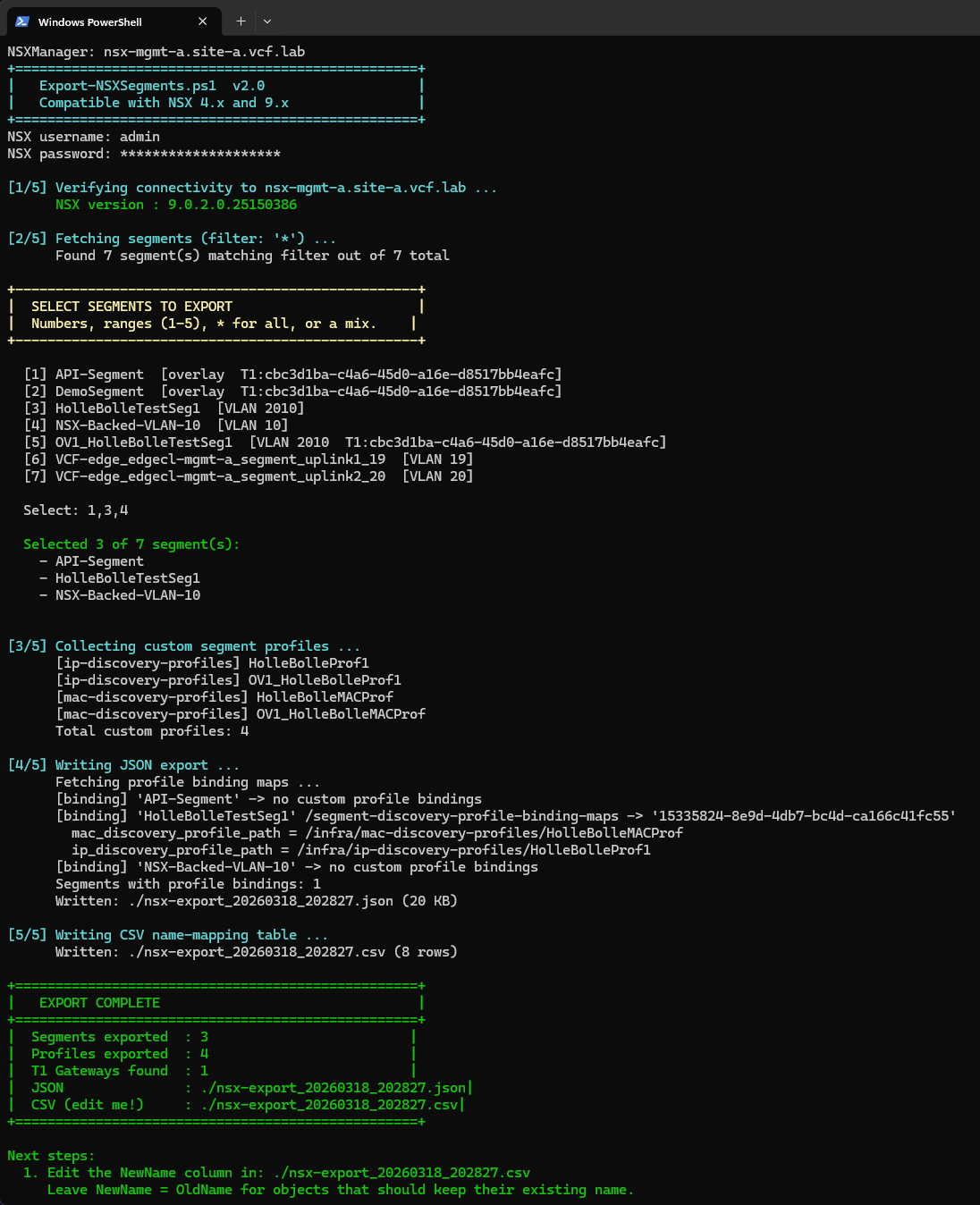Click the [6] segment_uplink1_19 list entry
This screenshot has width=980, height=1205.
coord(248,459)
